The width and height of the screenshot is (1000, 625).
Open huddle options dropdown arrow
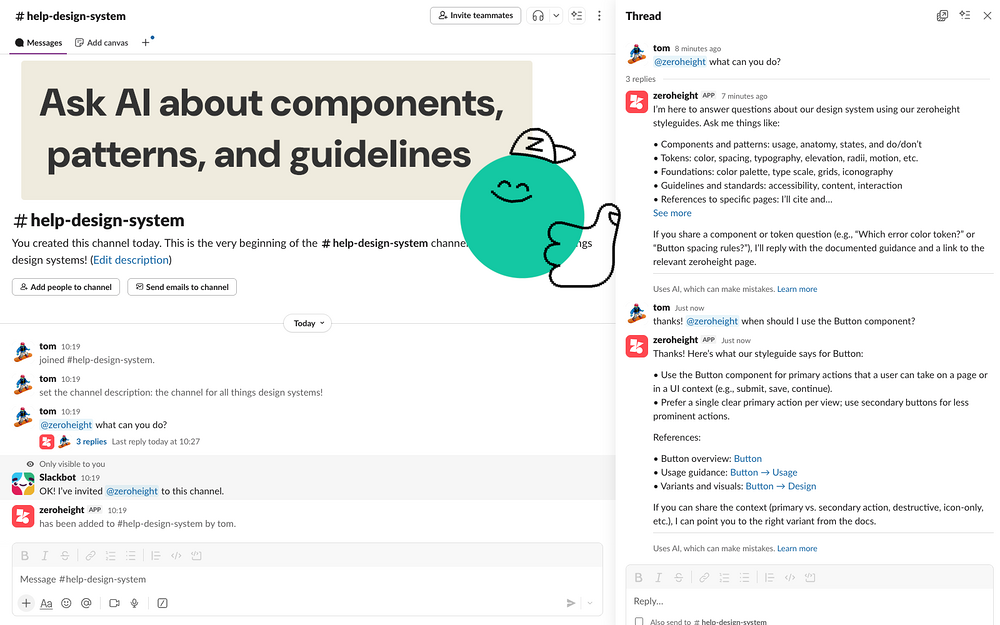pyautogui.click(x=556, y=16)
